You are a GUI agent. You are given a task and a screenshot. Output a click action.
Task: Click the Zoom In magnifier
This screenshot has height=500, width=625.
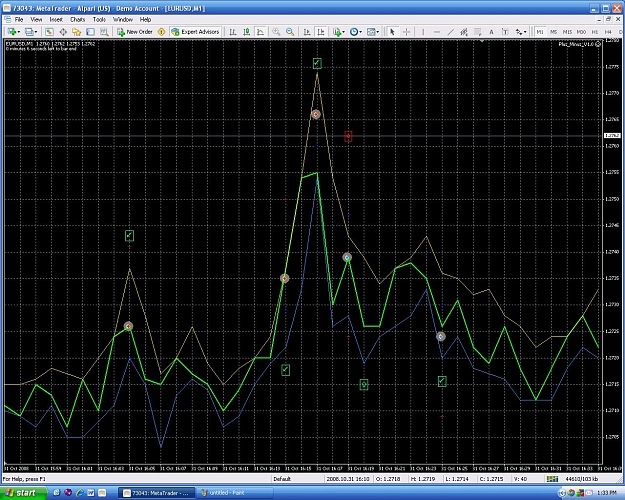276,32
